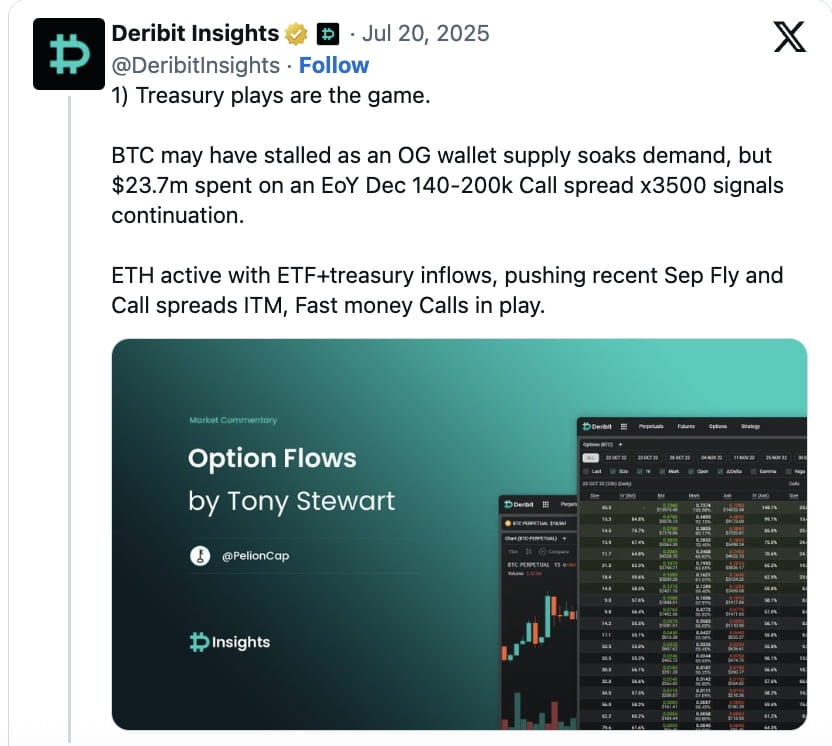
Task: Open the X logo link
Action: (x=790, y=37)
